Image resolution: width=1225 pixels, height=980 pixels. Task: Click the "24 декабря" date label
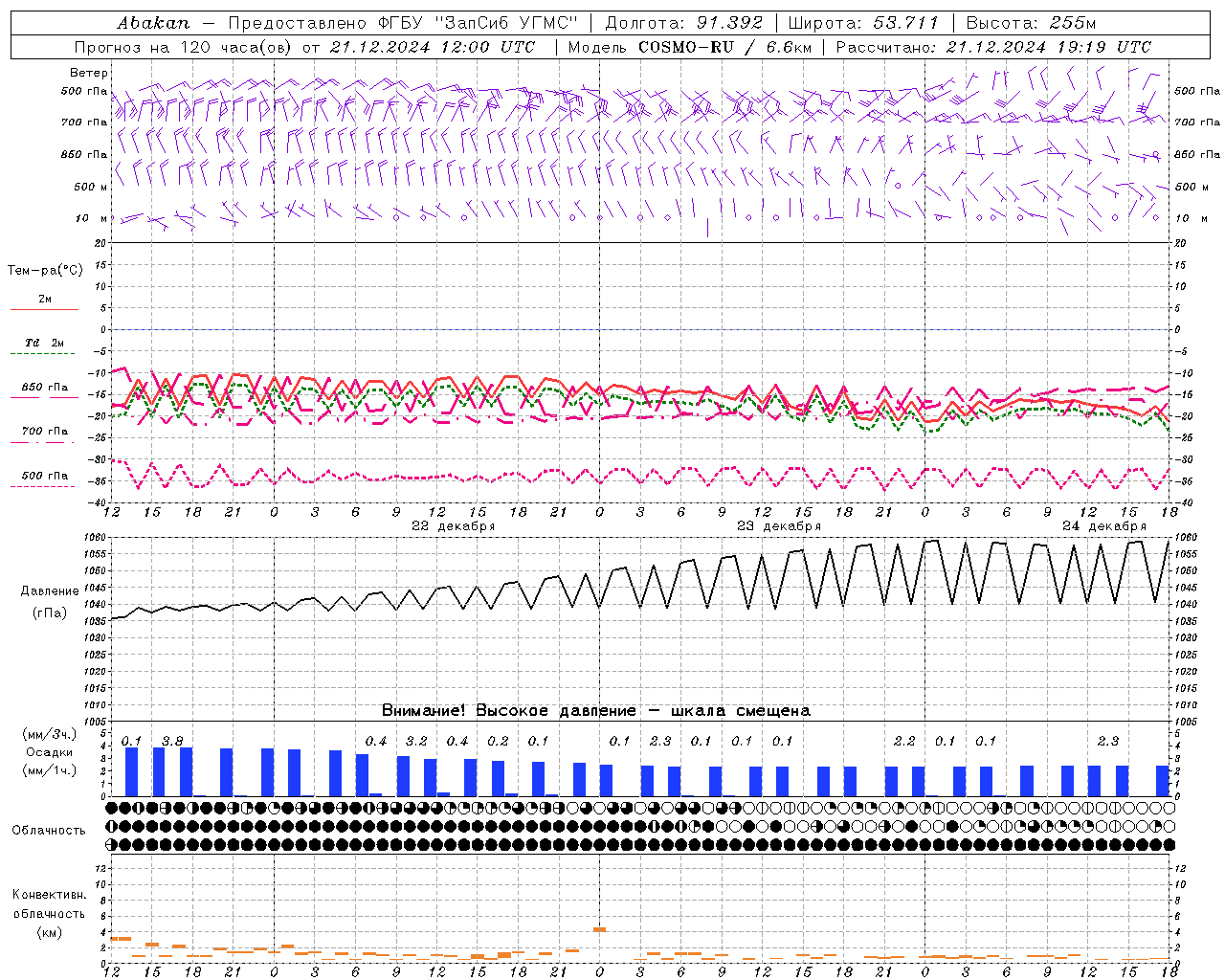click(x=1103, y=526)
